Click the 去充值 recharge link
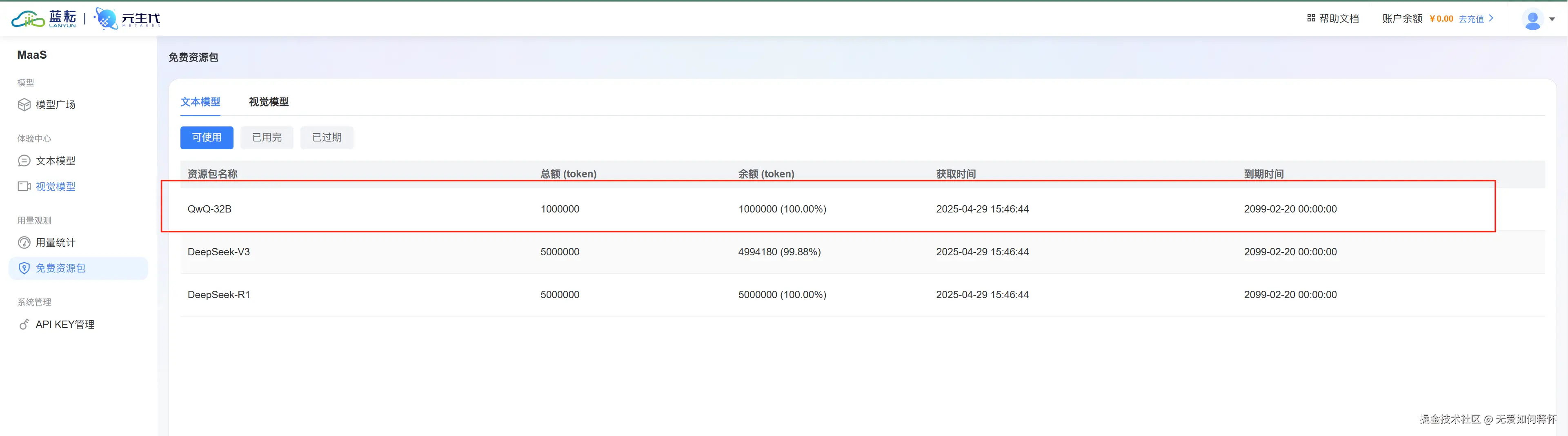Image resolution: width=1568 pixels, height=436 pixels. [x=1470, y=19]
